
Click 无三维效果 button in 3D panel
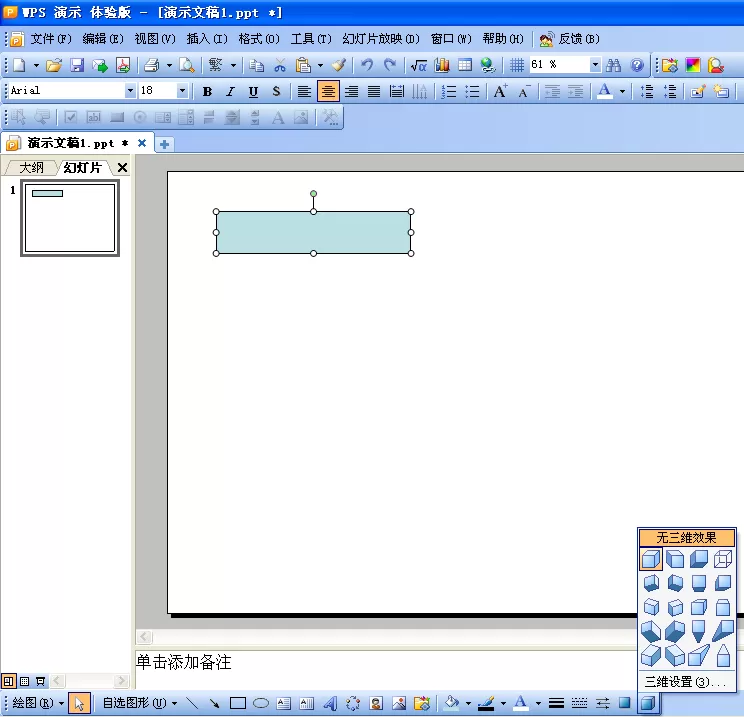tap(687, 538)
